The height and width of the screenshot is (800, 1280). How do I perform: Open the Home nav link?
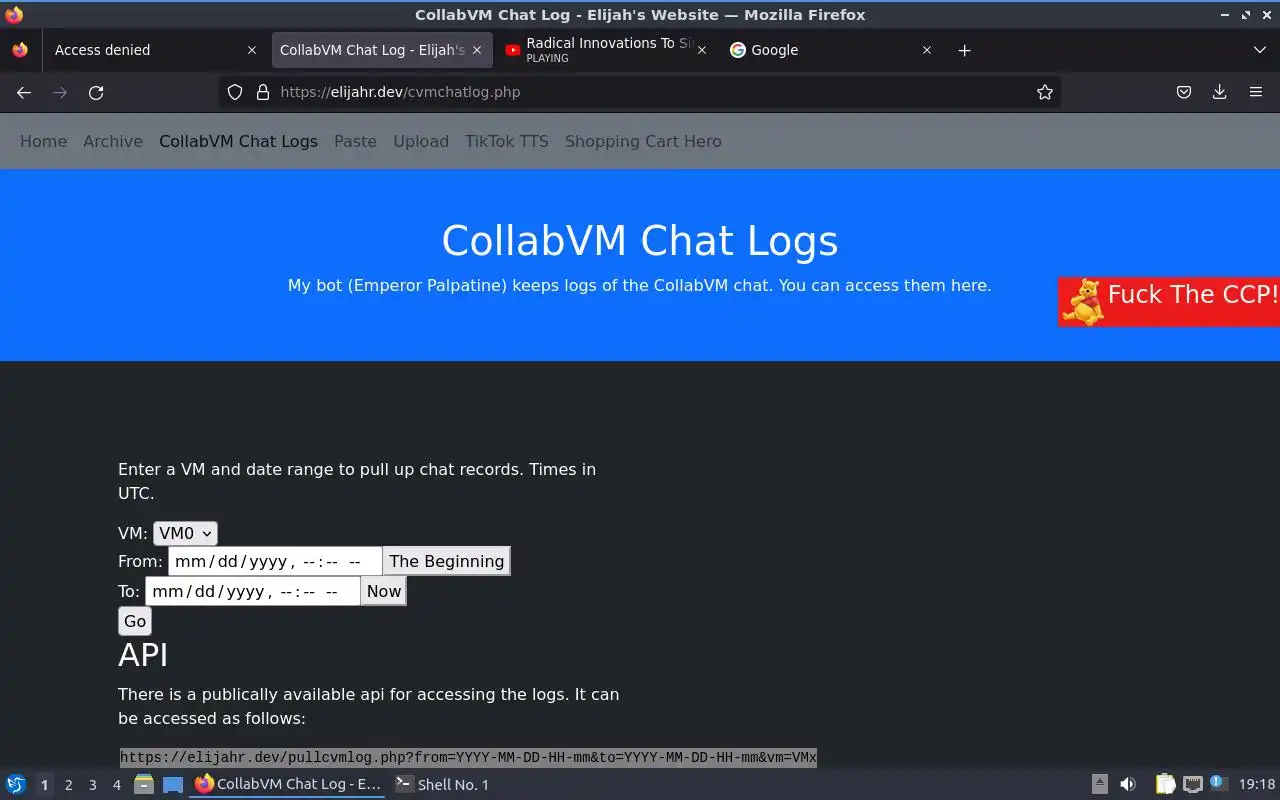[x=44, y=141]
